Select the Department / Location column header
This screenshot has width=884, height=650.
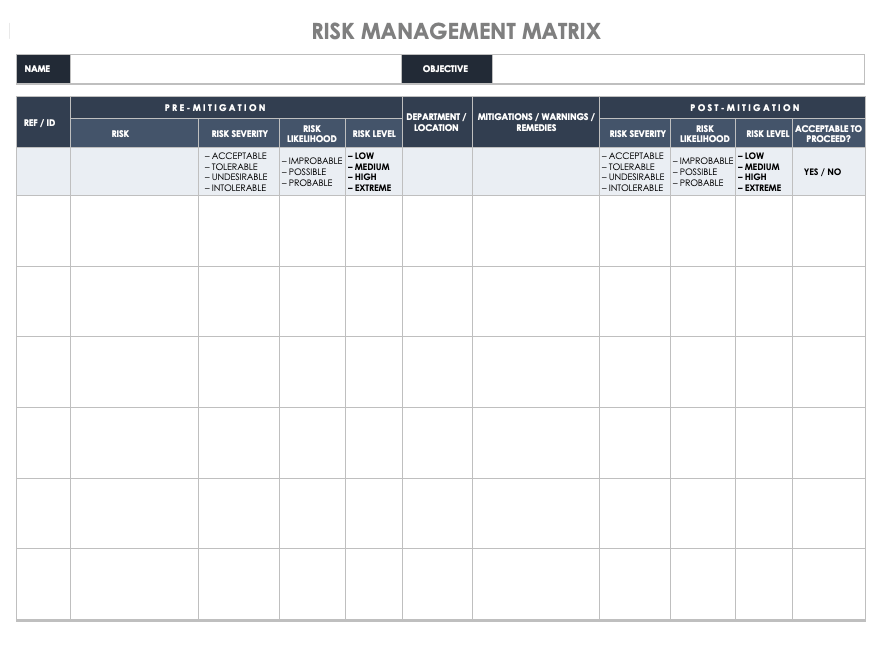tap(437, 122)
